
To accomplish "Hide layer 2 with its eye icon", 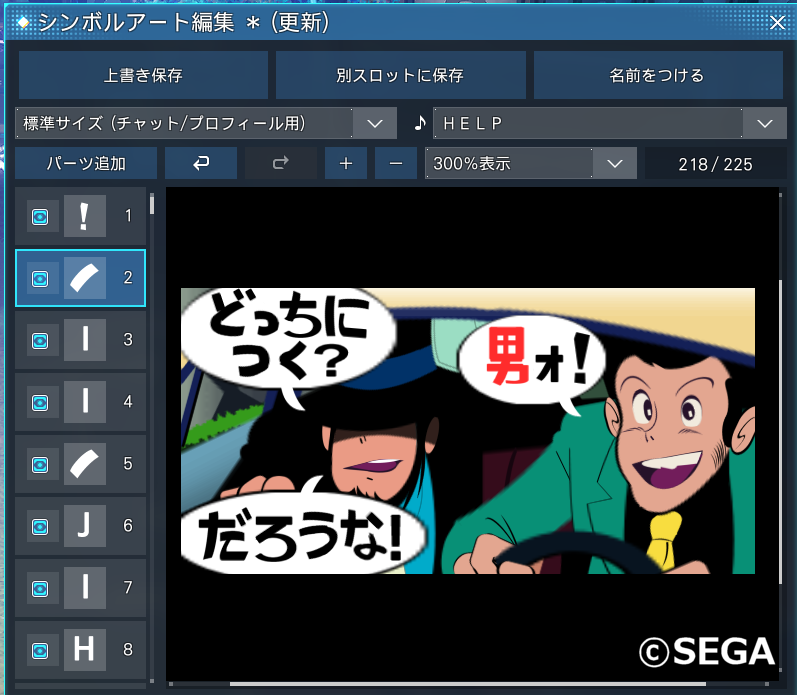I will point(41,279).
